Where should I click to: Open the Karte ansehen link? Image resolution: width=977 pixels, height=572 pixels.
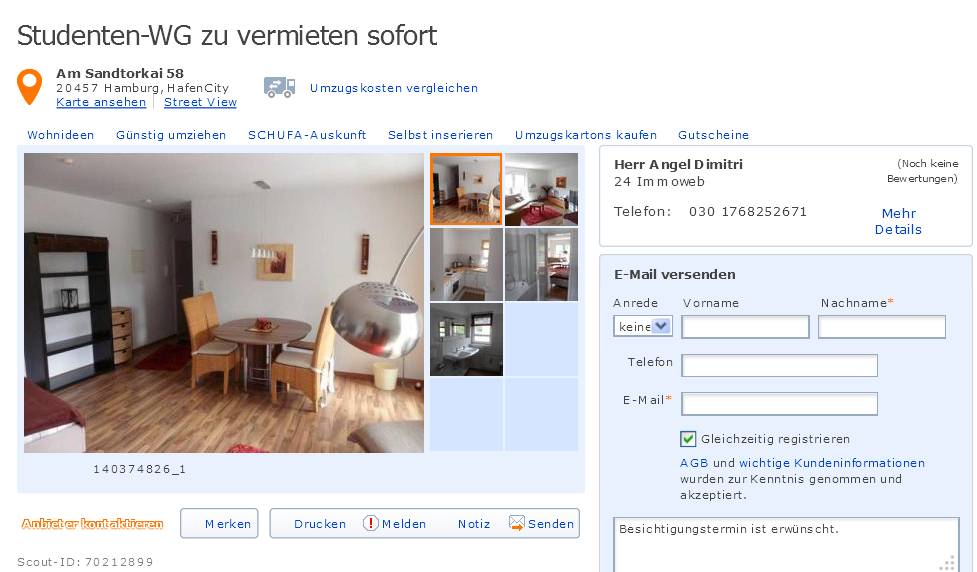[101, 102]
